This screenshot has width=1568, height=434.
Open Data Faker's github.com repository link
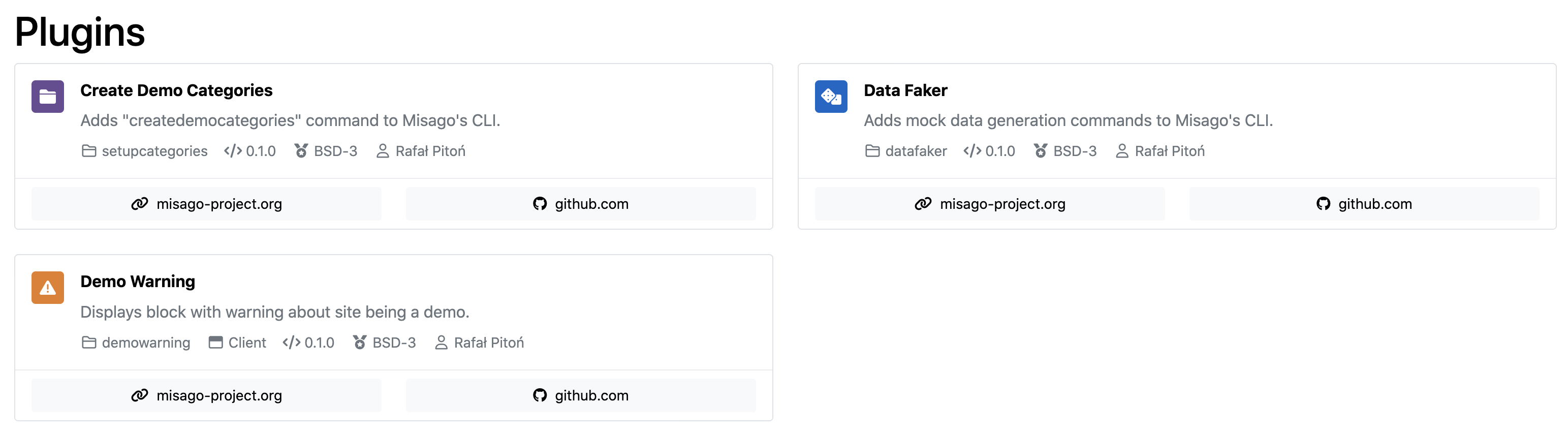[x=1364, y=204]
